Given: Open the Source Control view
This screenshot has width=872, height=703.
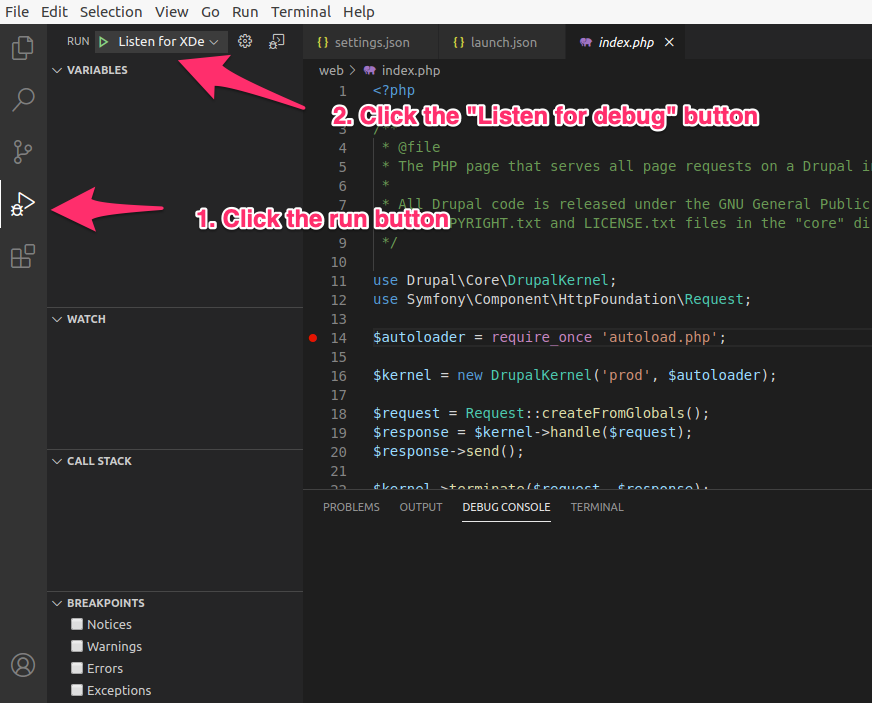Looking at the screenshot, I should [x=23, y=151].
